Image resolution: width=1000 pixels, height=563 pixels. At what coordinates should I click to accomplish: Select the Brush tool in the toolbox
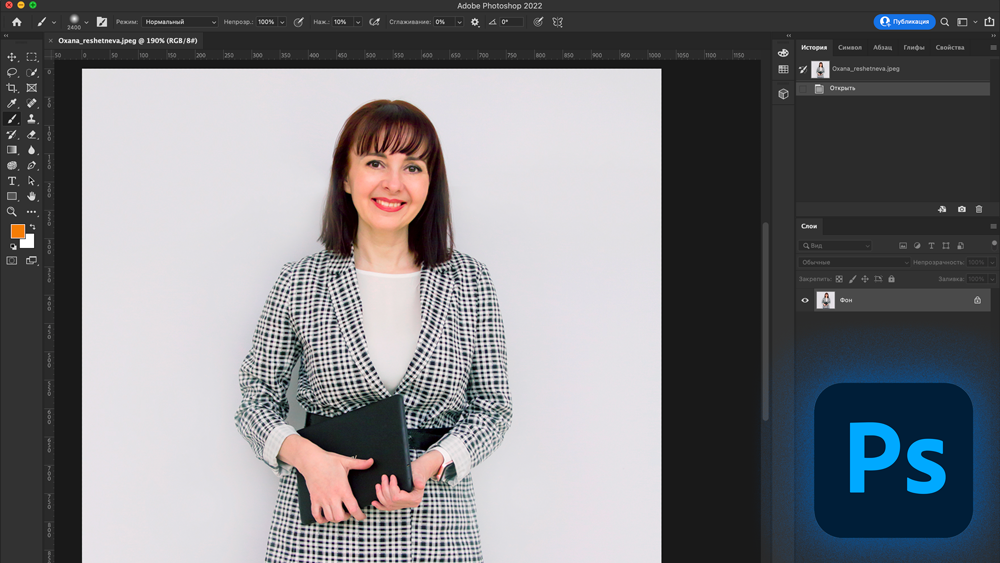coord(11,119)
